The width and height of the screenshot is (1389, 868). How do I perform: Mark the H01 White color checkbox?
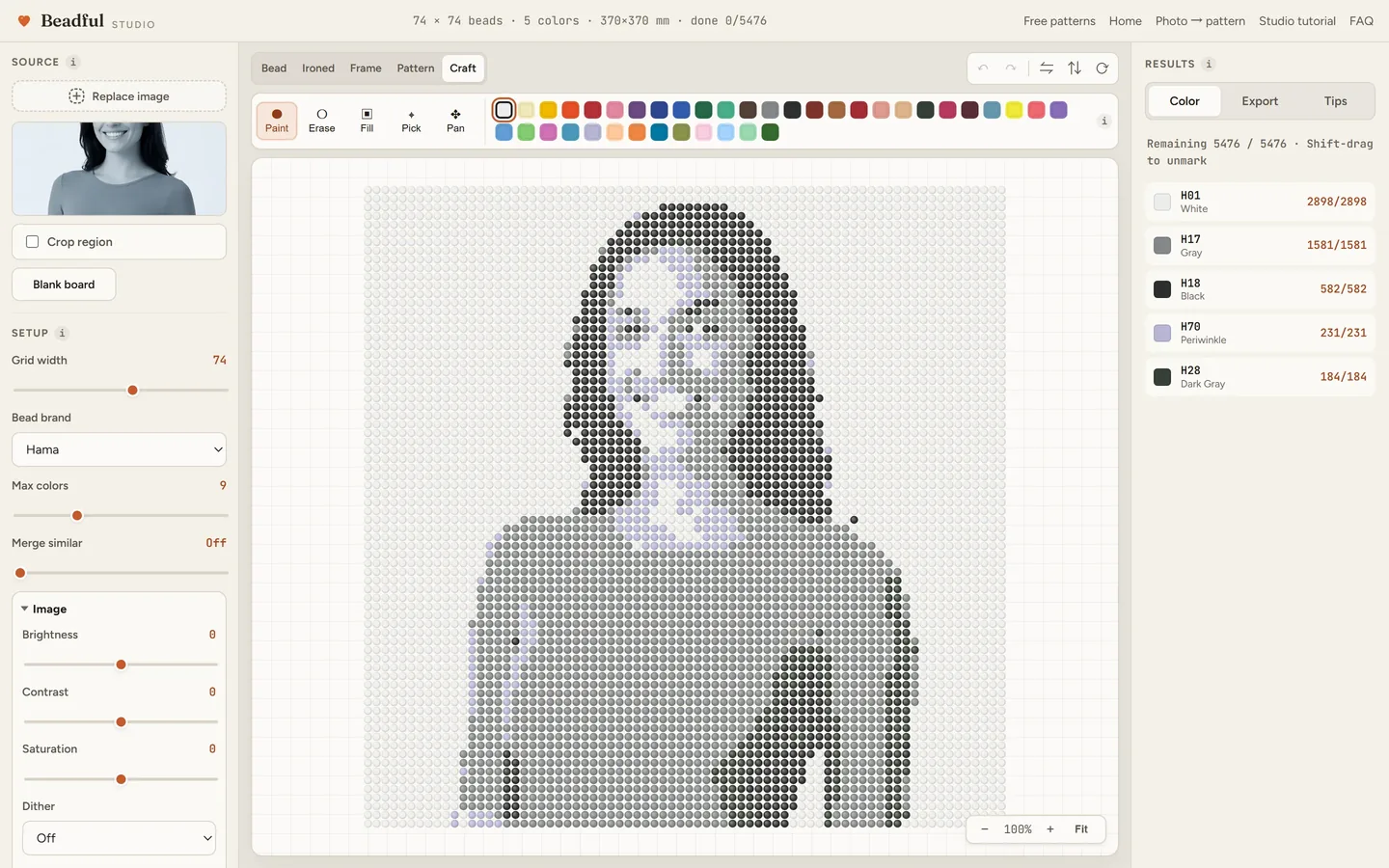point(1162,202)
